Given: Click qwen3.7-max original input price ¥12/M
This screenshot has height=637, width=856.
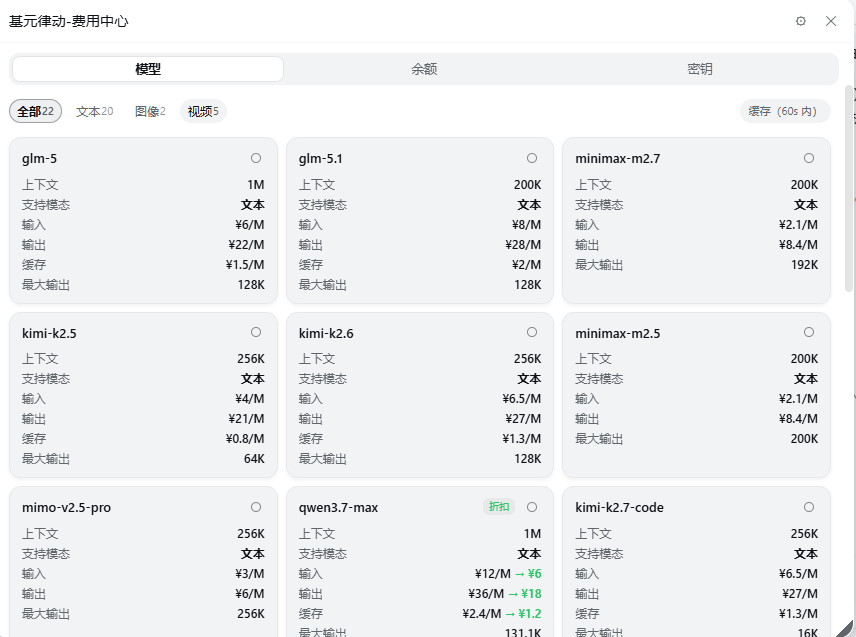Looking at the screenshot, I should [x=493, y=574].
